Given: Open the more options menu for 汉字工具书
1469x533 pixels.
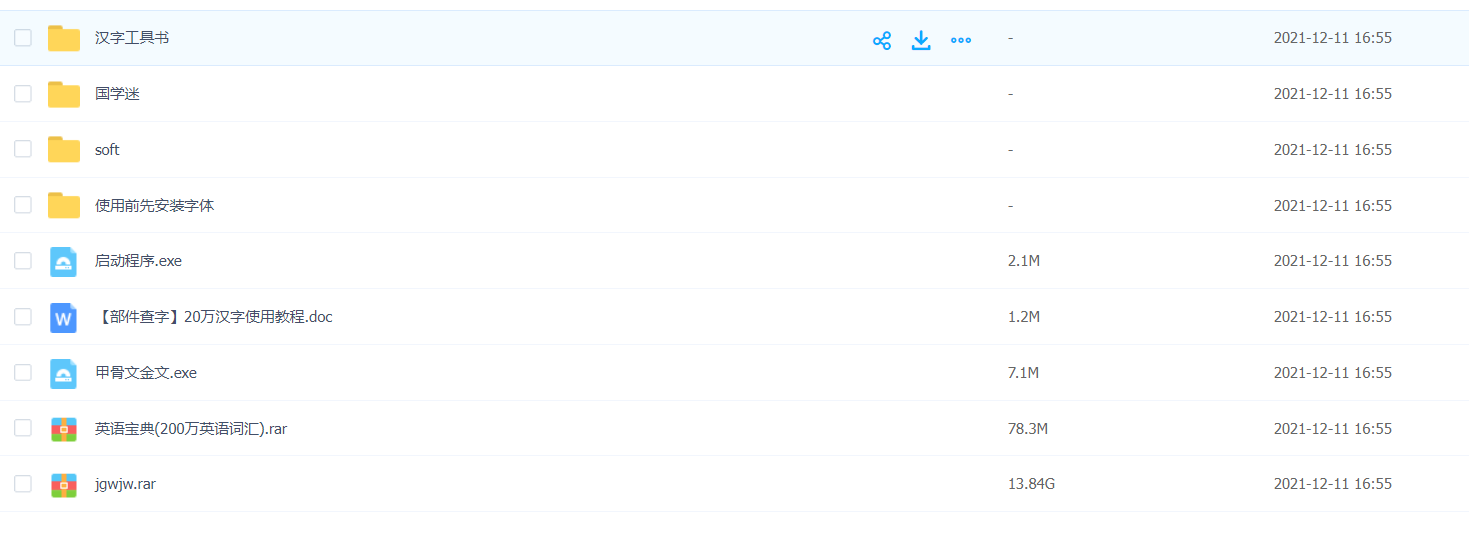Looking at the screenshot, I should click(x=961, y=40).
